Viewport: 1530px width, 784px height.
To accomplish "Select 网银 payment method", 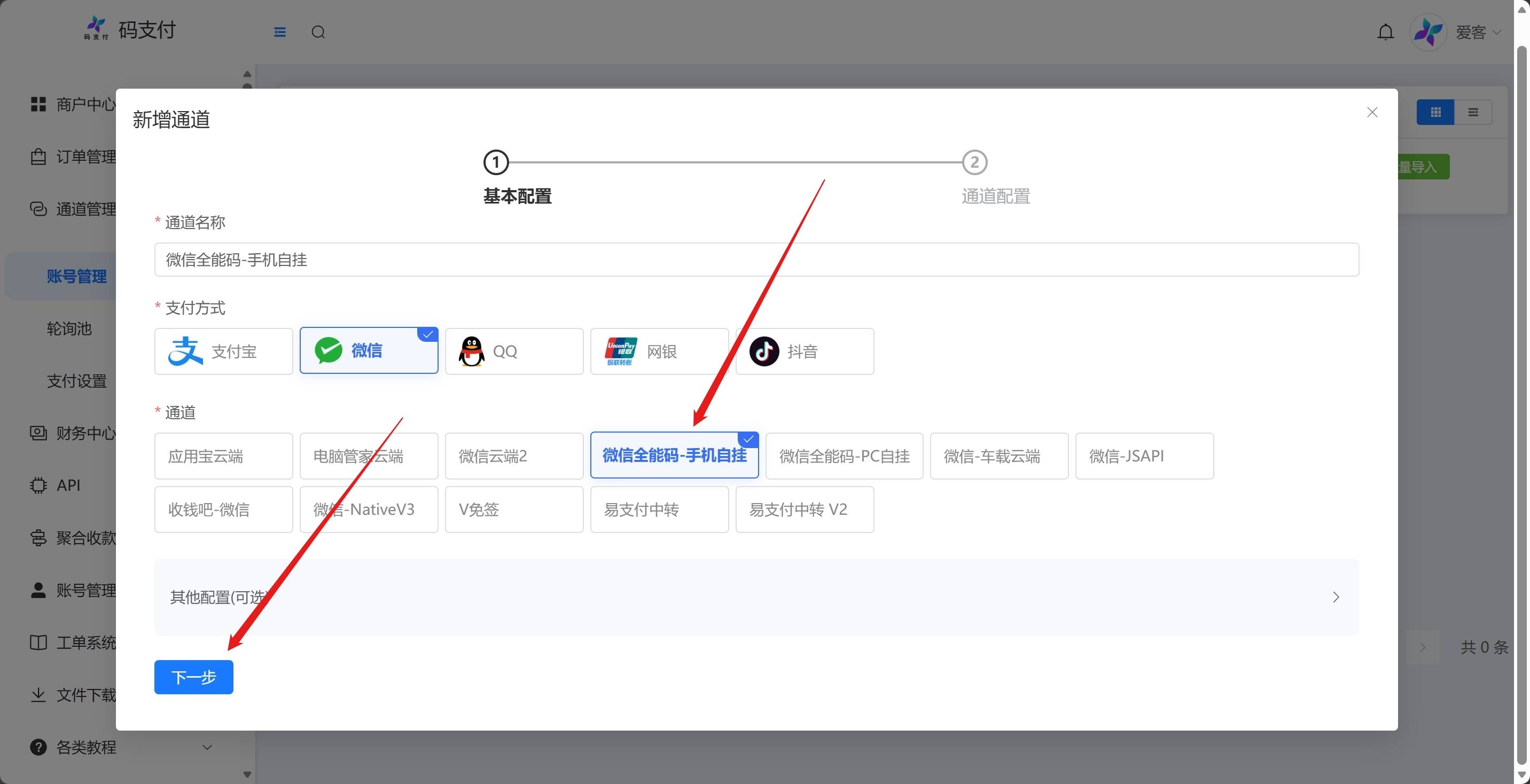I will click(x=659, y=351).
